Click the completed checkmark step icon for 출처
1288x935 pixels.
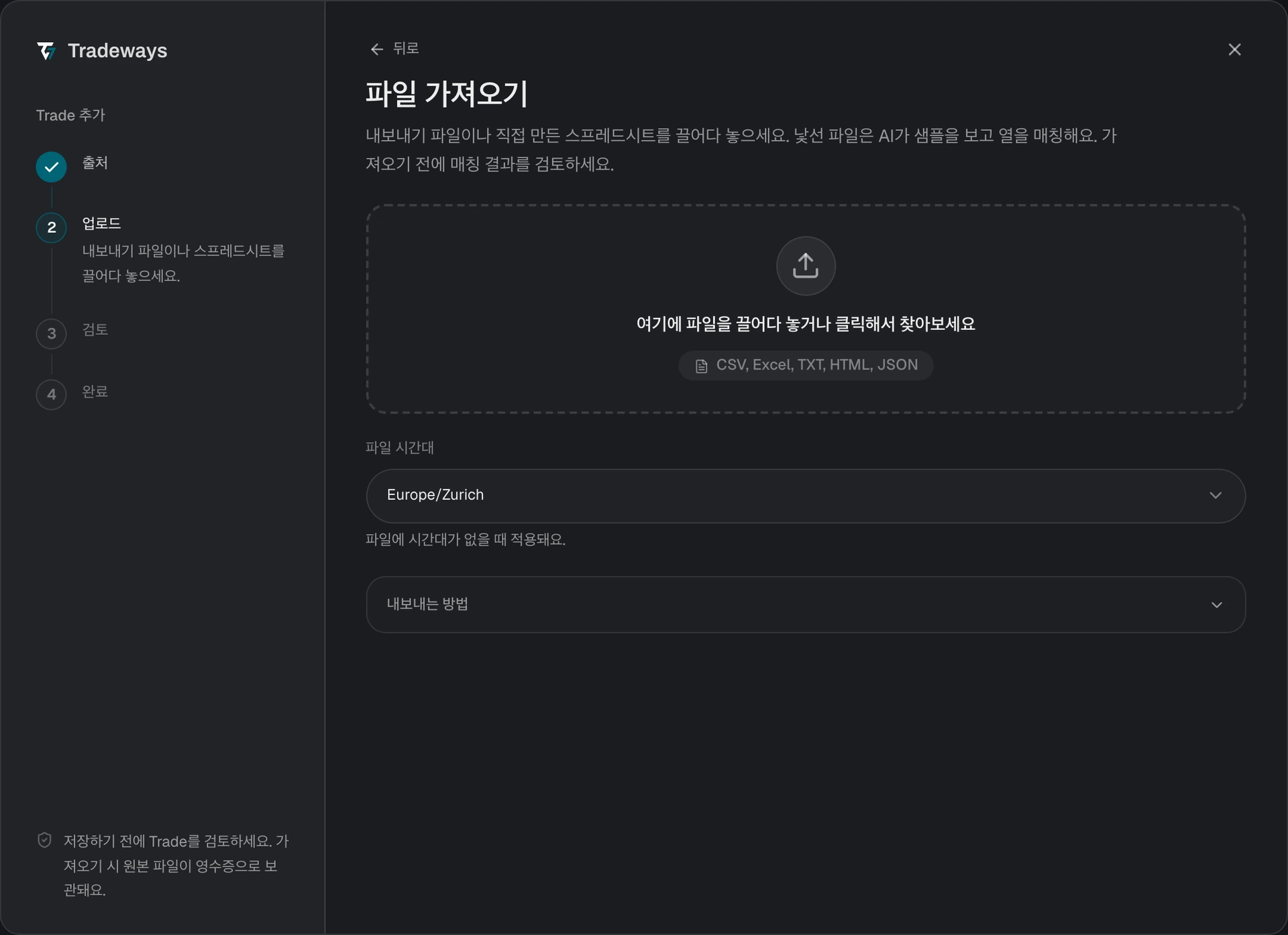pyautogui.click(x=51, y=167)
